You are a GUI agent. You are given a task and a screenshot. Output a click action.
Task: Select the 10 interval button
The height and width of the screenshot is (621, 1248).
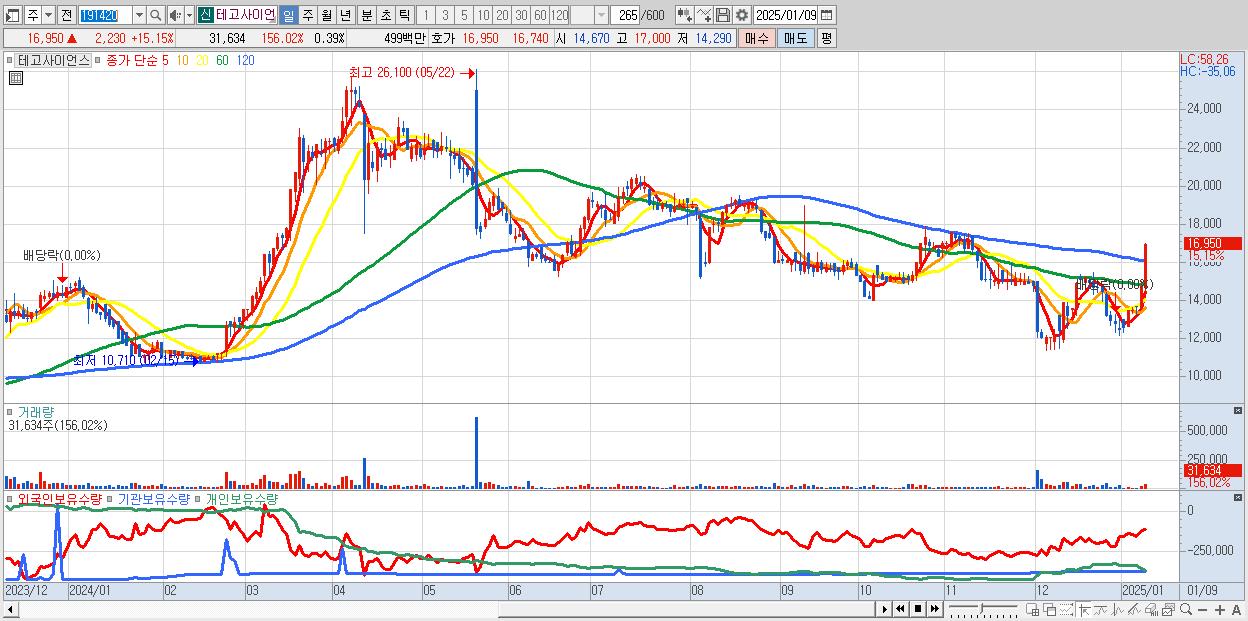click(x=483, y=15)
